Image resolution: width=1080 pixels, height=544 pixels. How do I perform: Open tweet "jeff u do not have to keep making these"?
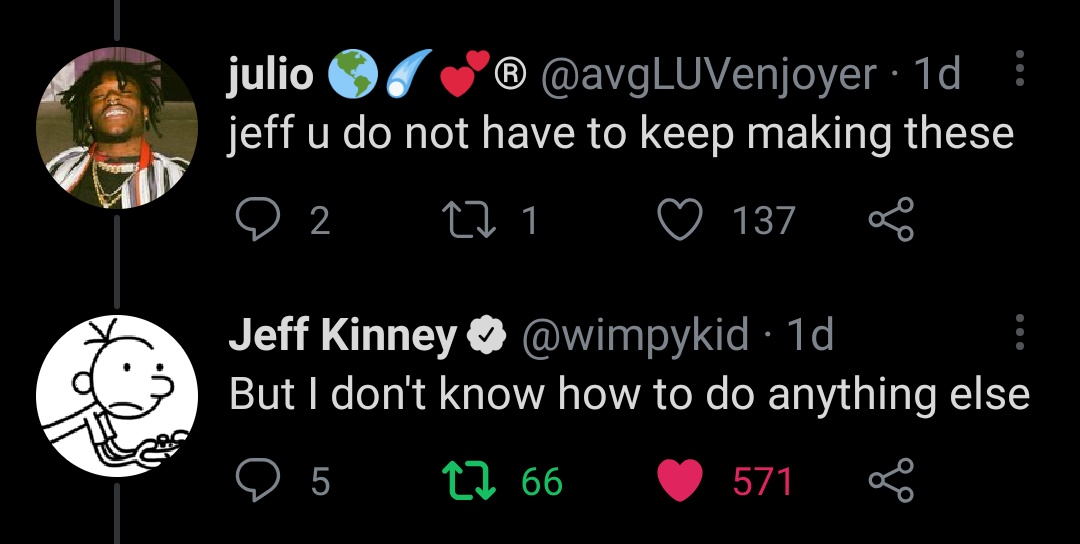[621, 133]
